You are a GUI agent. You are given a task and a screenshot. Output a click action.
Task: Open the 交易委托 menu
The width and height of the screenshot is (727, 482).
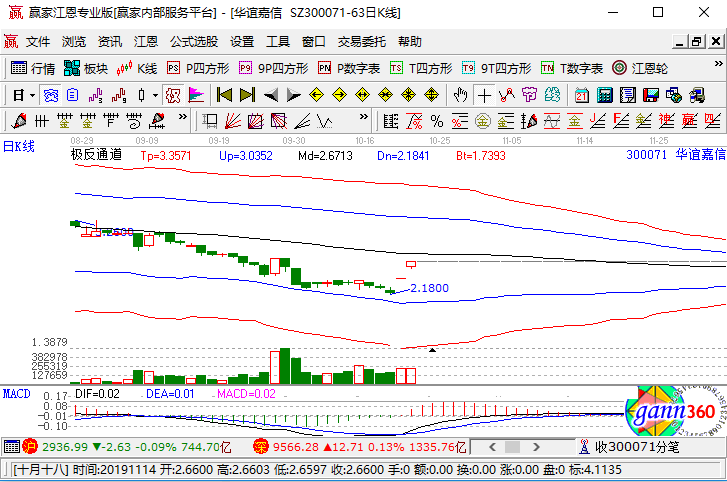point(362,42)
